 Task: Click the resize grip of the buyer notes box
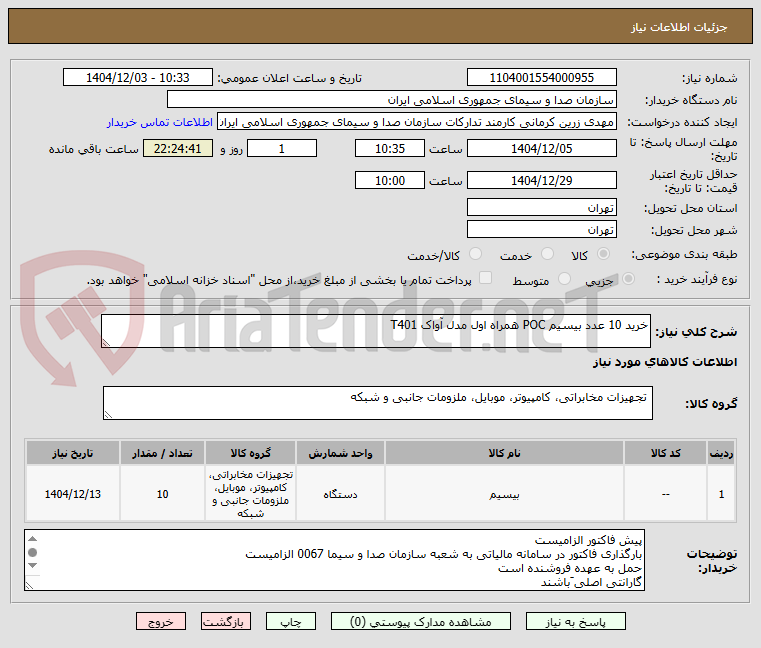click(30, 585)
